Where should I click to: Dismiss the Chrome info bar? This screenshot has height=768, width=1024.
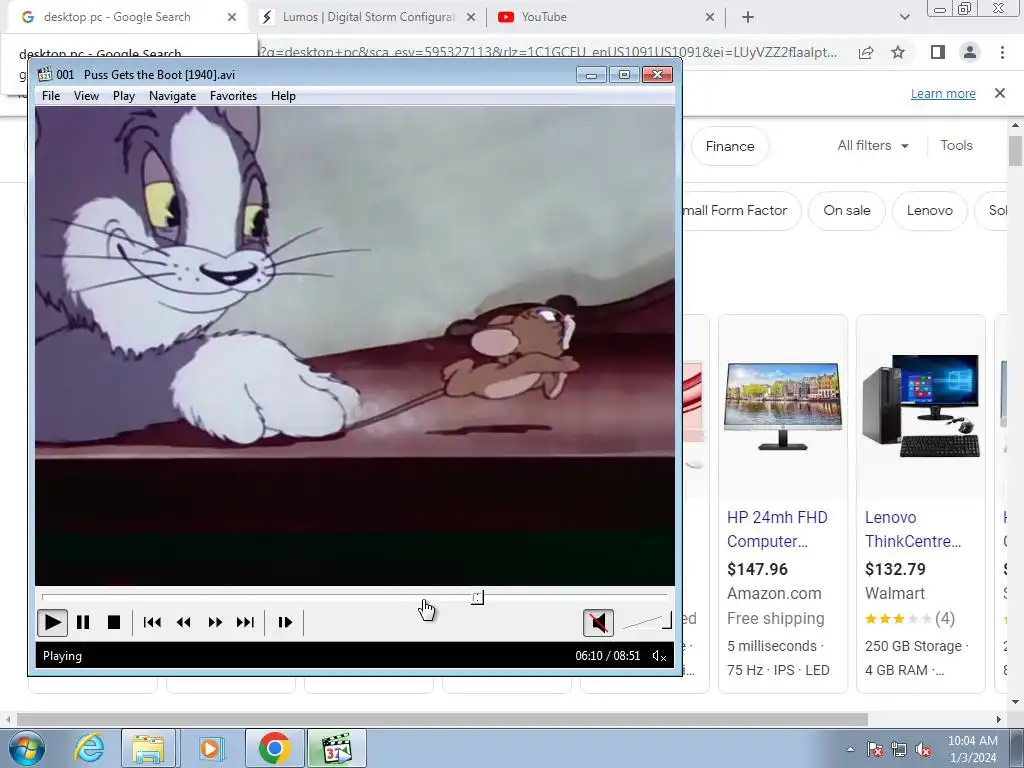(x=1000, y=93)
